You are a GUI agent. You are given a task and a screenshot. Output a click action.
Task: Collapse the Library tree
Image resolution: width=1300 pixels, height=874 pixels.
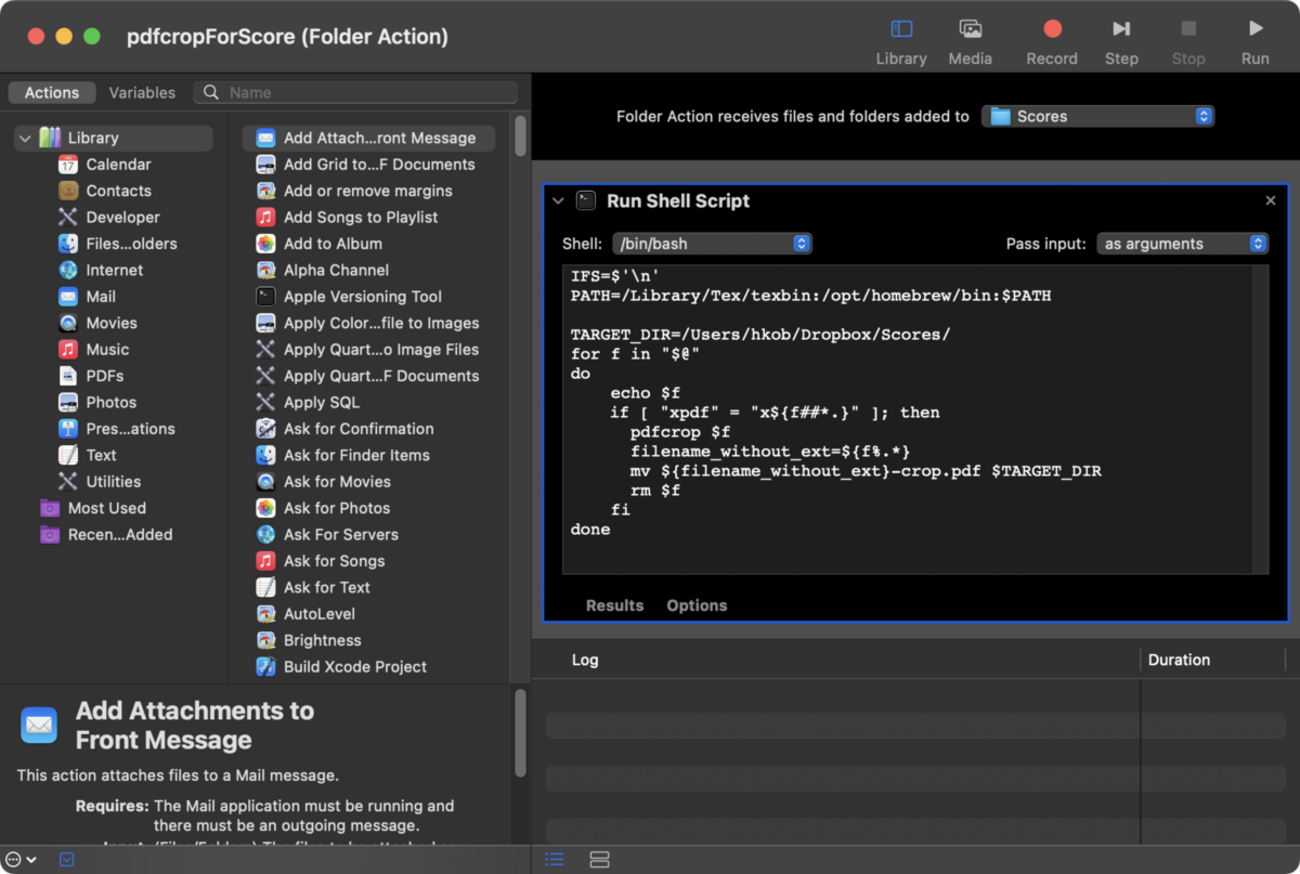tap(25, 138)
